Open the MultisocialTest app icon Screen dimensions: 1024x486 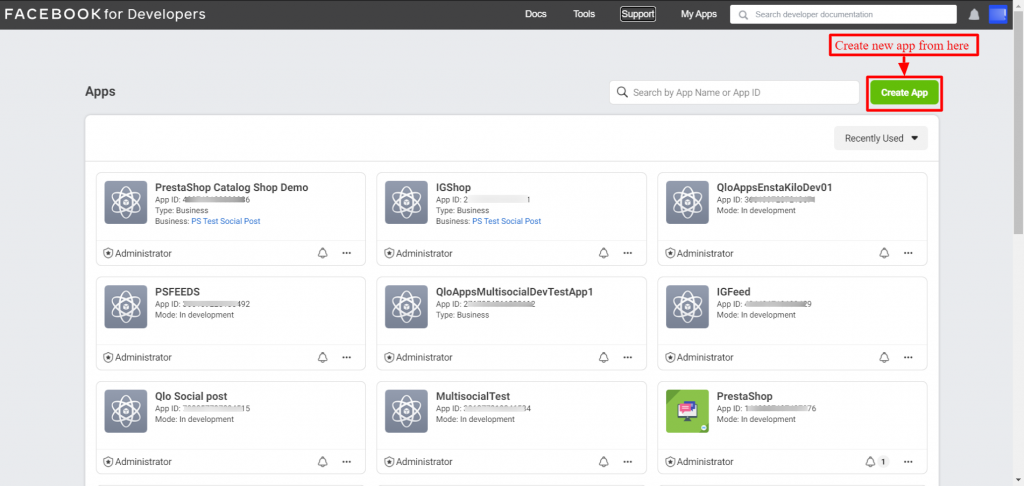406,411
